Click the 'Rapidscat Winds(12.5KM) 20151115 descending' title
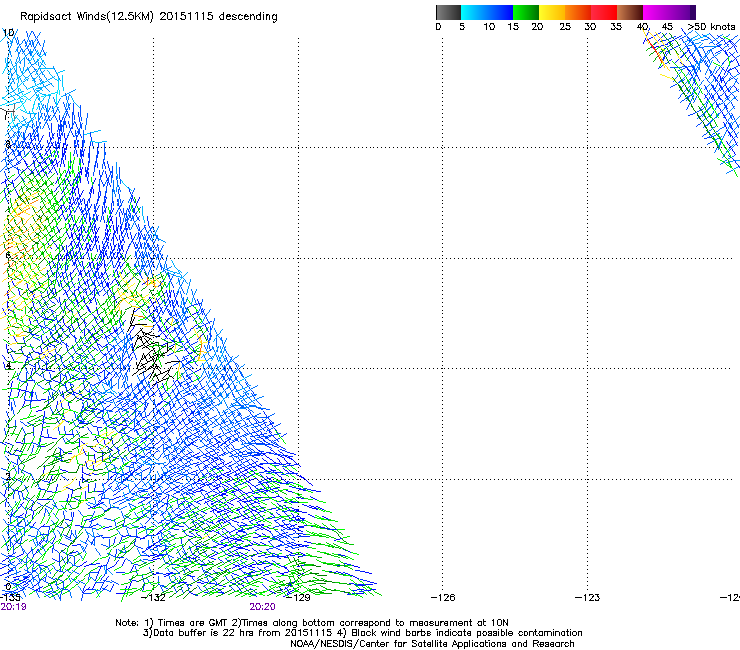This screenshot has width=740, height=650. pos(149,17)
